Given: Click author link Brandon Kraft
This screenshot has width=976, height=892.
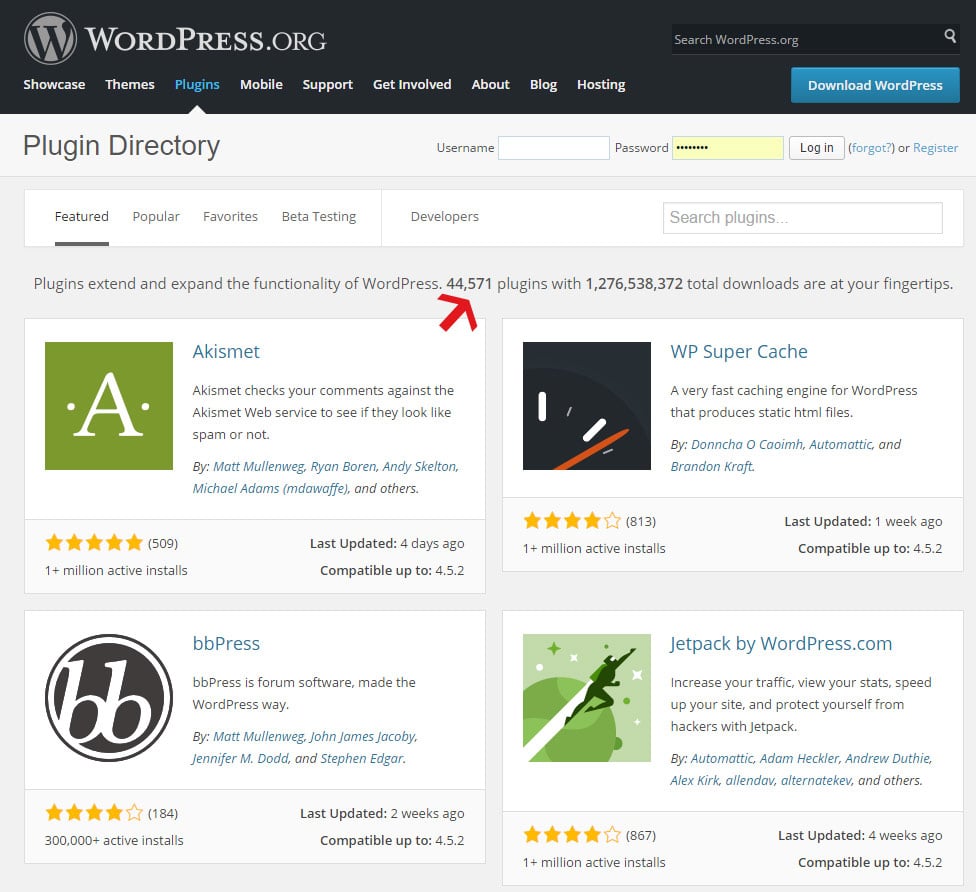Looking at the screenshot, I should pos(711,466).
